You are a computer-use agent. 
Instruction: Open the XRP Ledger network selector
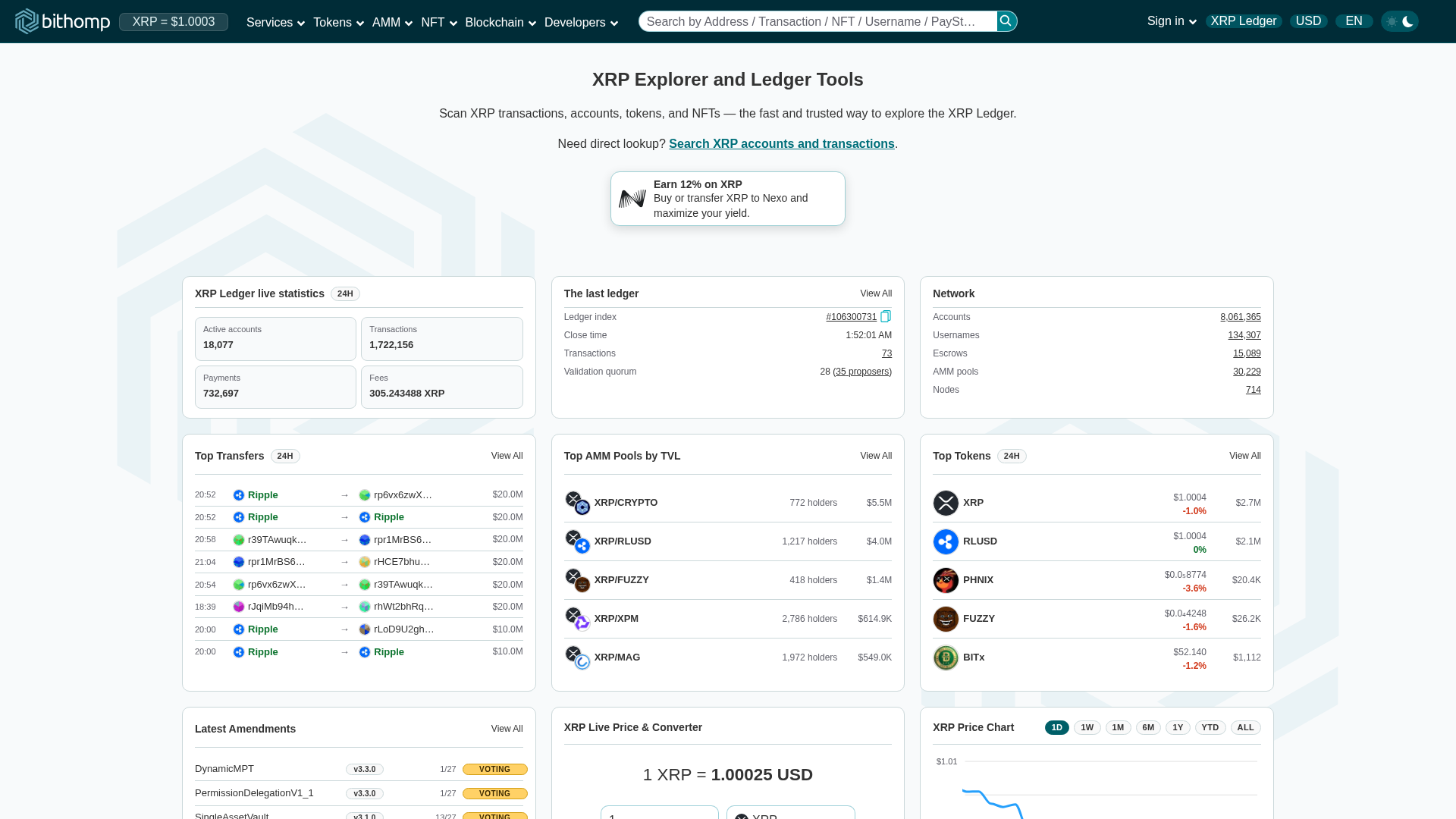click(1244, 21)
